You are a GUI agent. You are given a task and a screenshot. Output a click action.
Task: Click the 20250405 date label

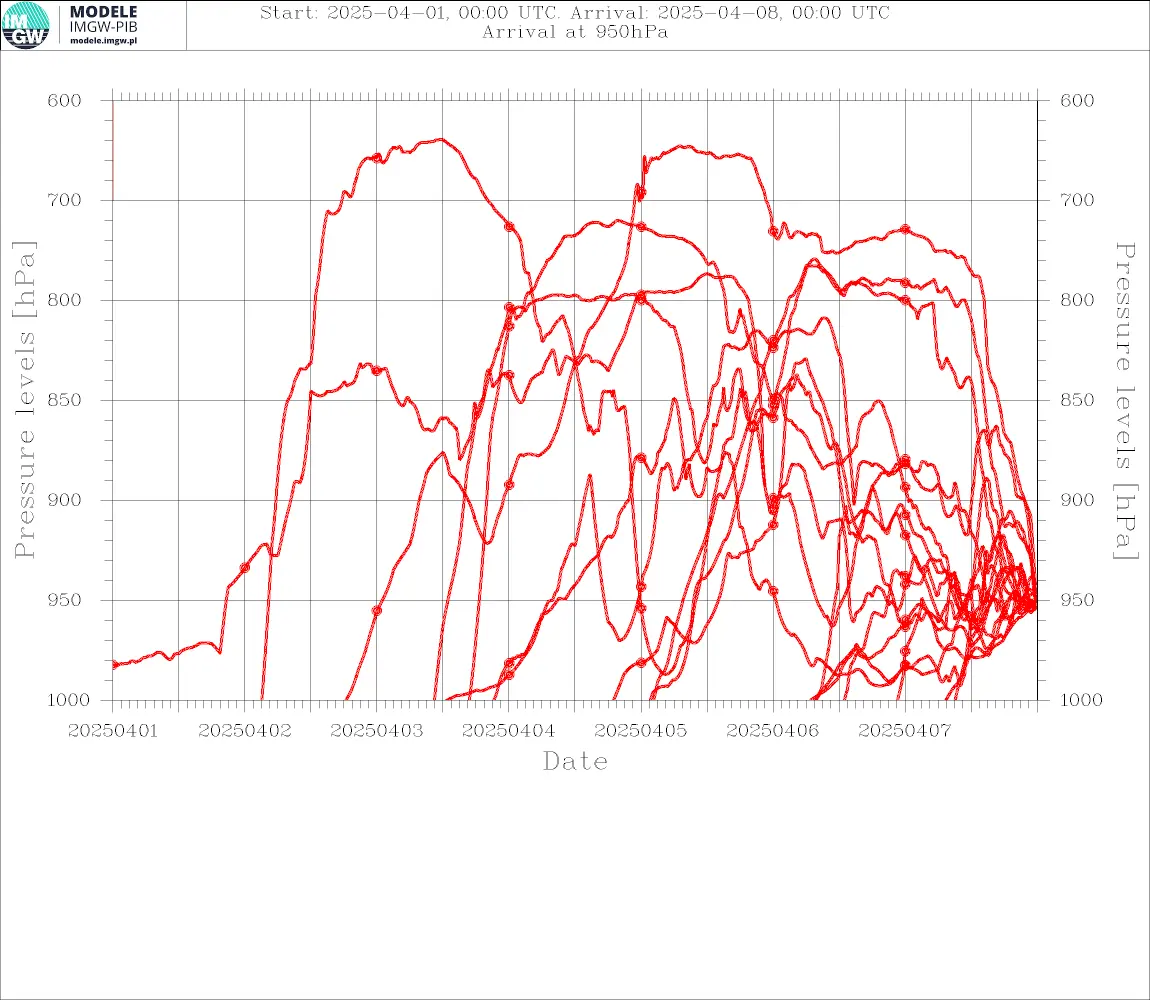[x=641, y=731]
